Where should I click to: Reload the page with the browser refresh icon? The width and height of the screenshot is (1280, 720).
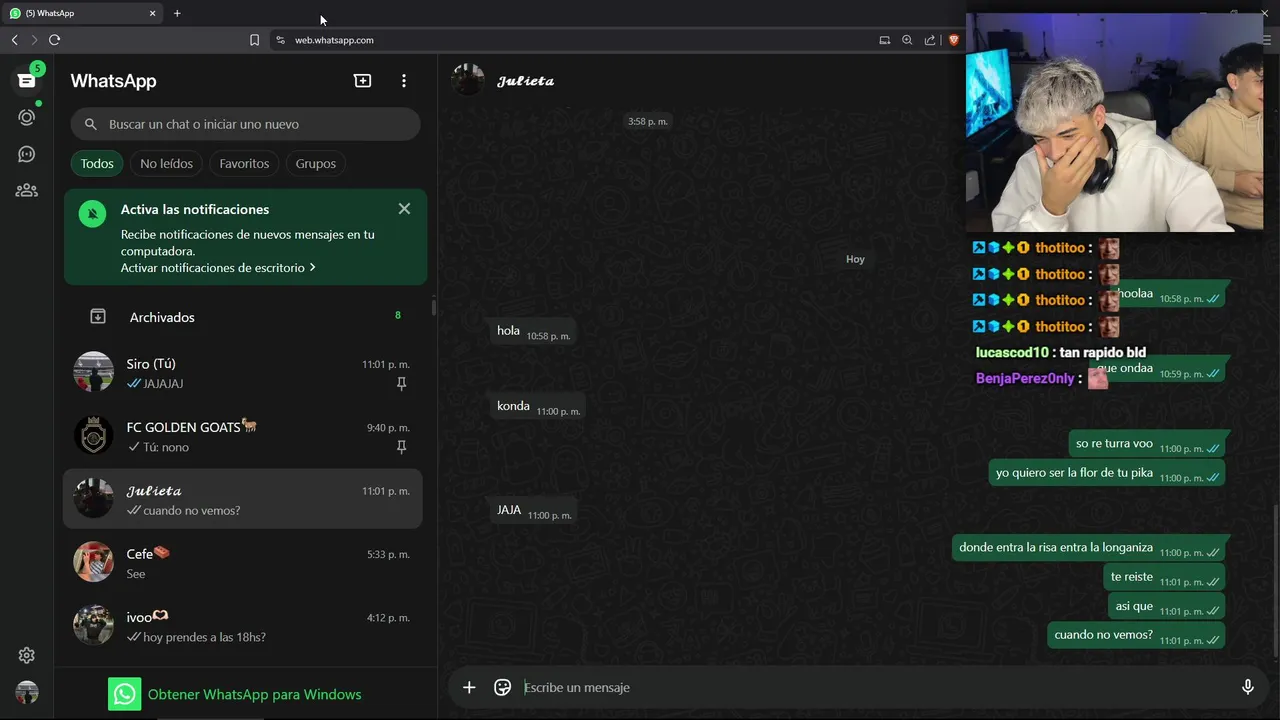pyautogui.click(x=54, y=40)
